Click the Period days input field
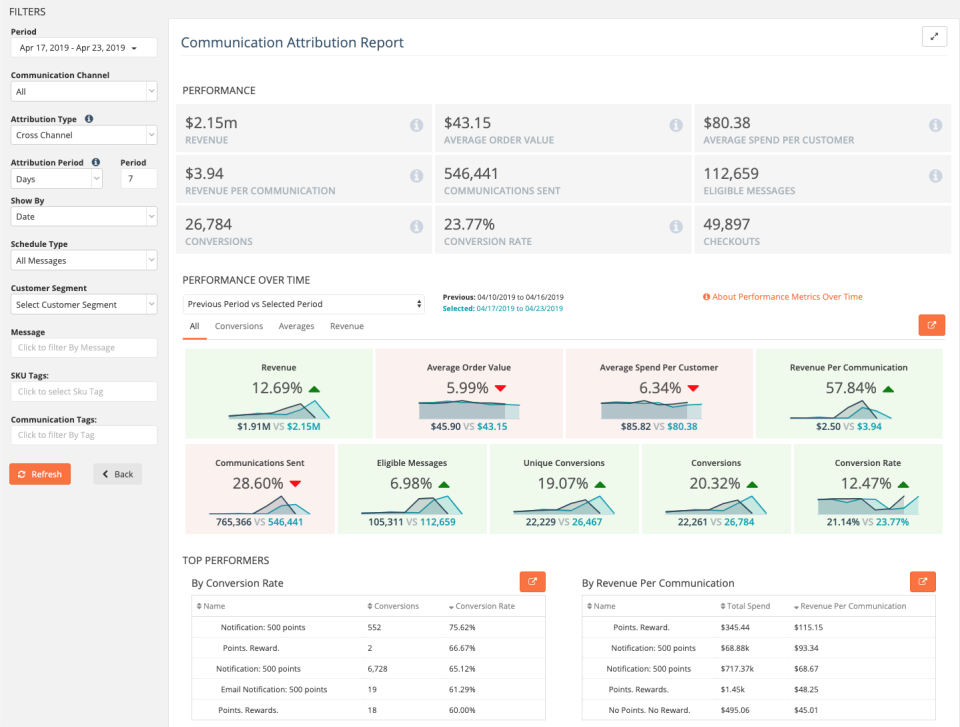This screenshot has height=727, width=960. pyautogui.click(x=137, y=177)
